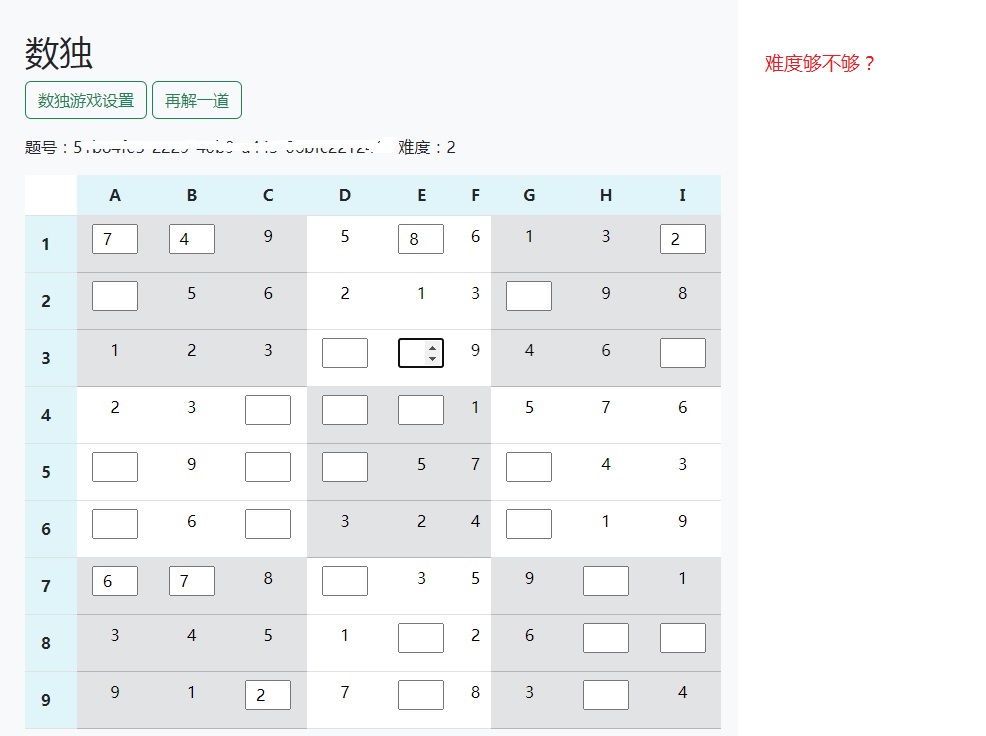Select input cell B7 containing 7
This screenshot has width=986, height=736.
click(x=192, y=581)
